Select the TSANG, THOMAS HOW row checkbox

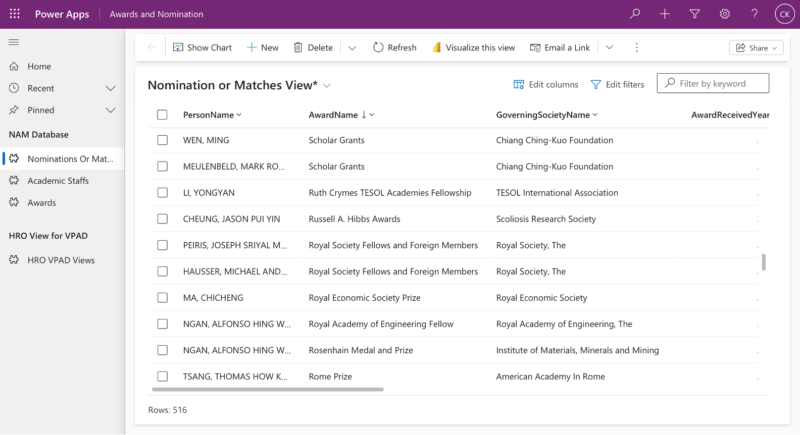pos(162,376)
